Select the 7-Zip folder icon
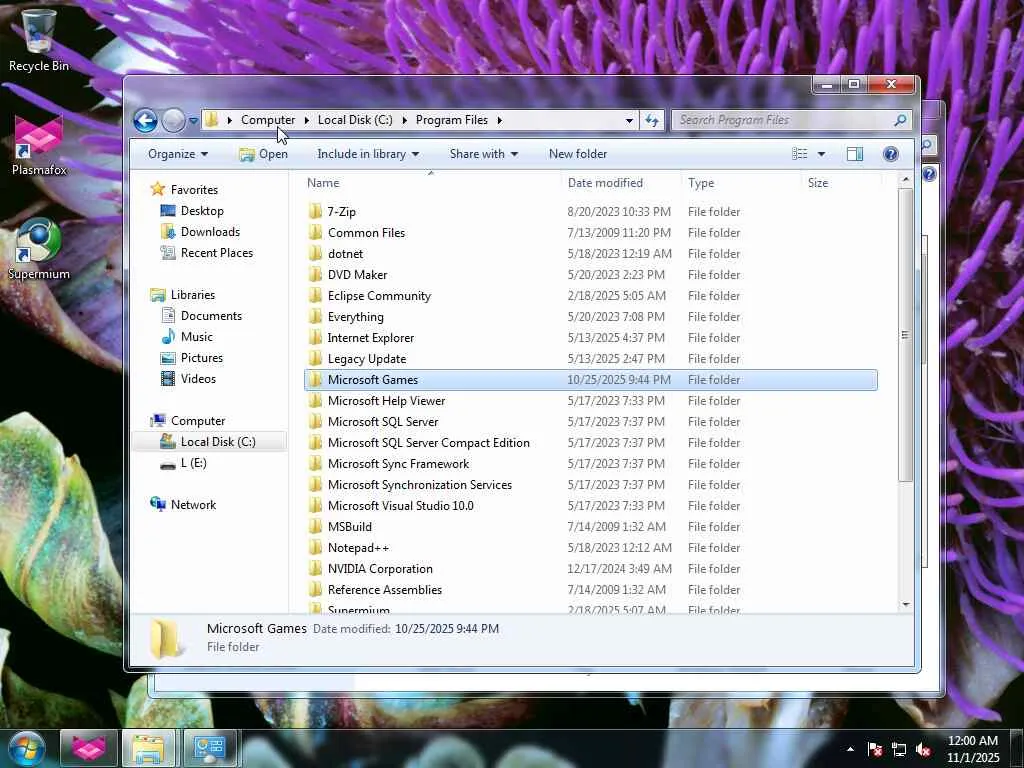 (x=315, y=211)
